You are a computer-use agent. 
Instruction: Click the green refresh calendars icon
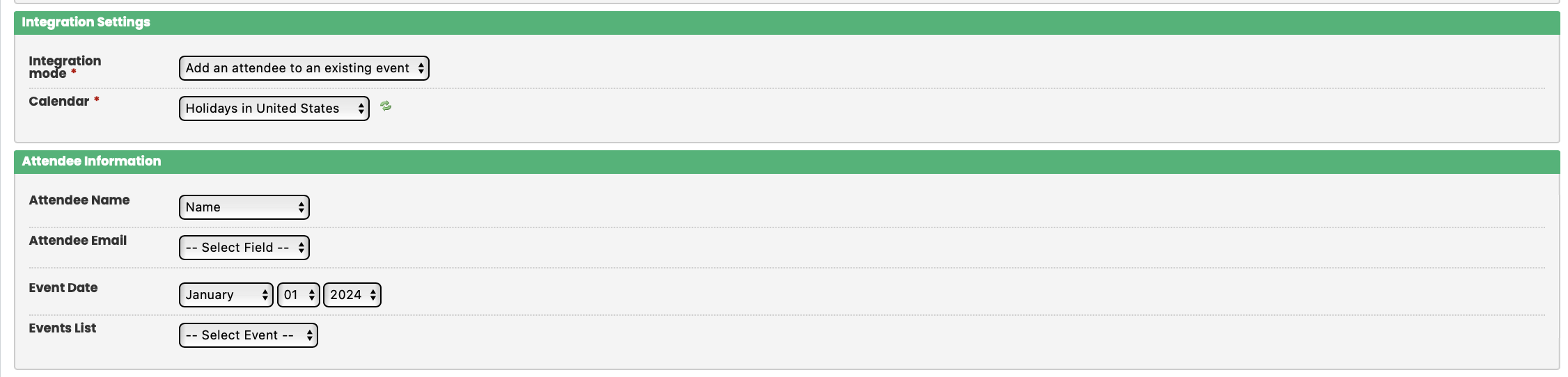(x=386, y=106)
